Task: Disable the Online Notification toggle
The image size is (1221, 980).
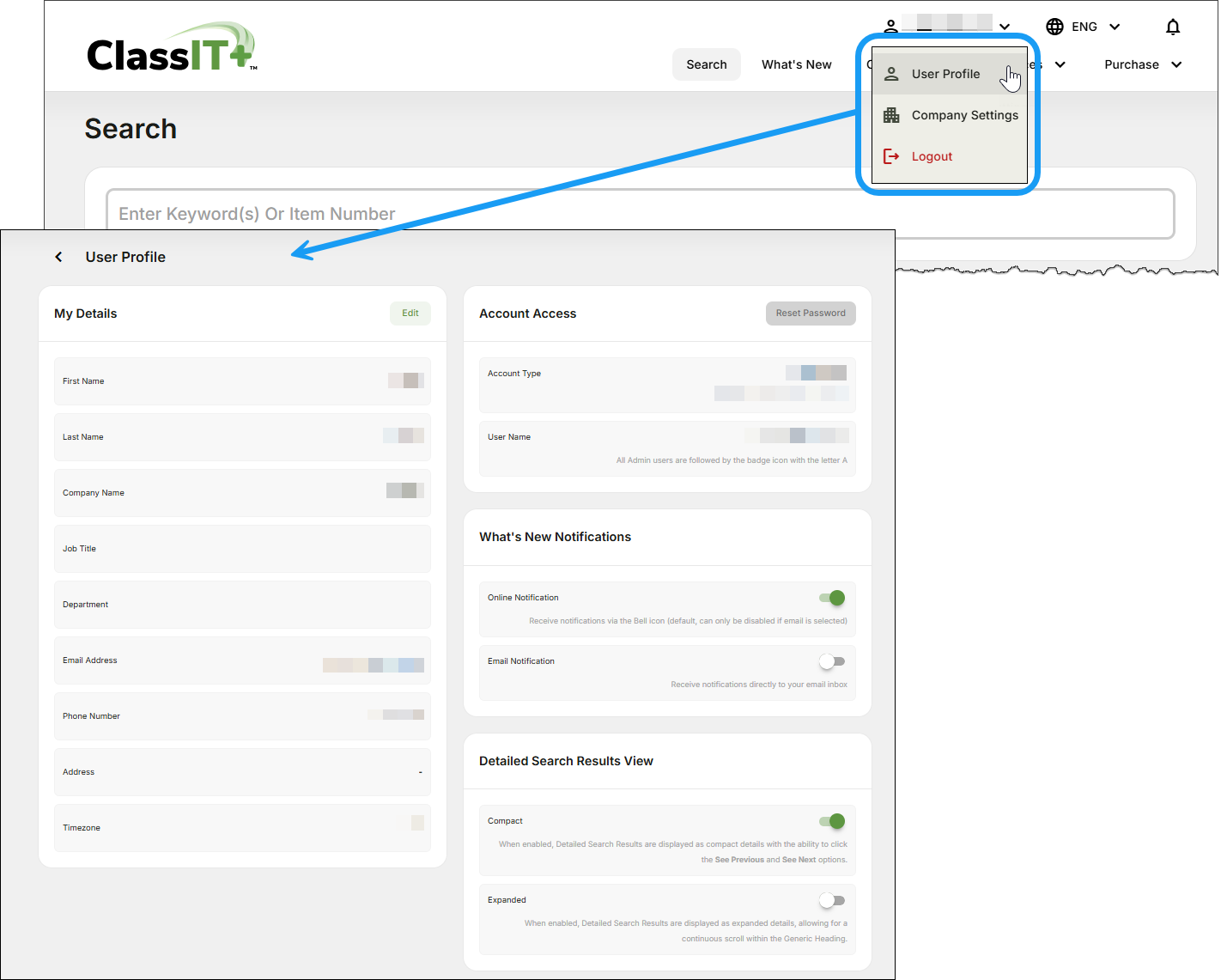Action: click(831, 598)
